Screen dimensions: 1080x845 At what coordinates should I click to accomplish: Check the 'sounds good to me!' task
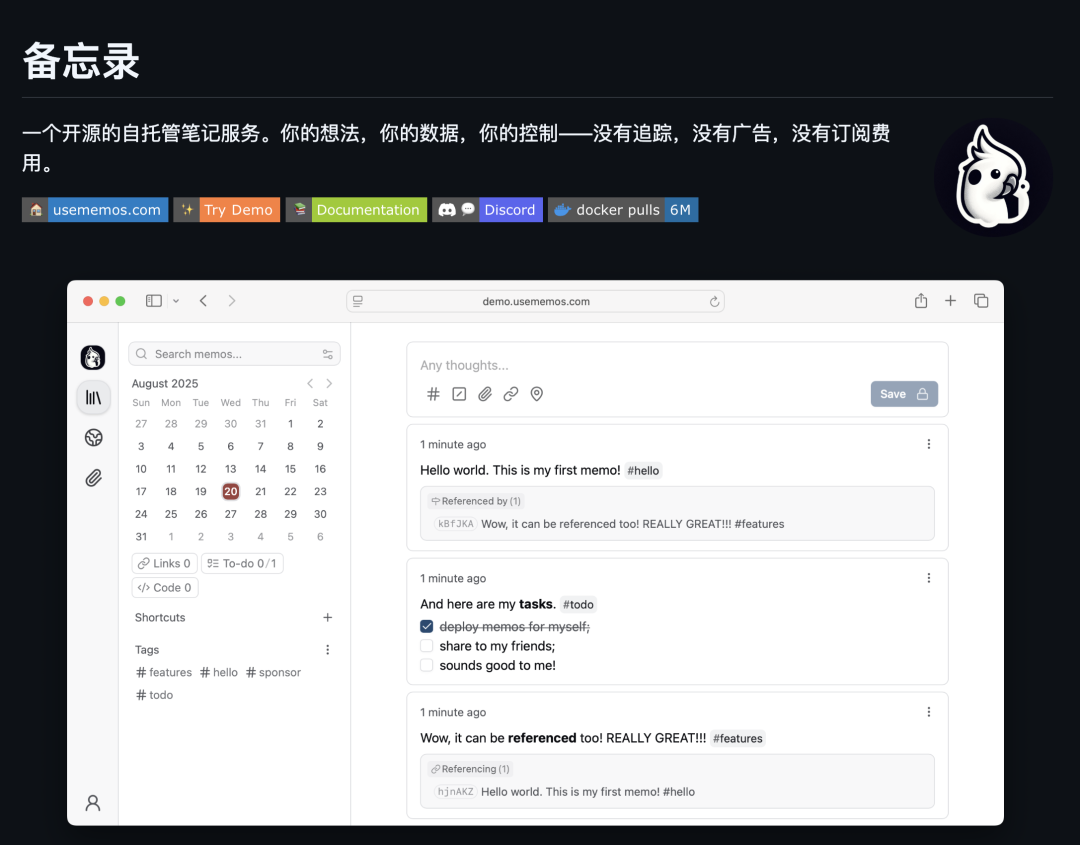coord(427,665)
